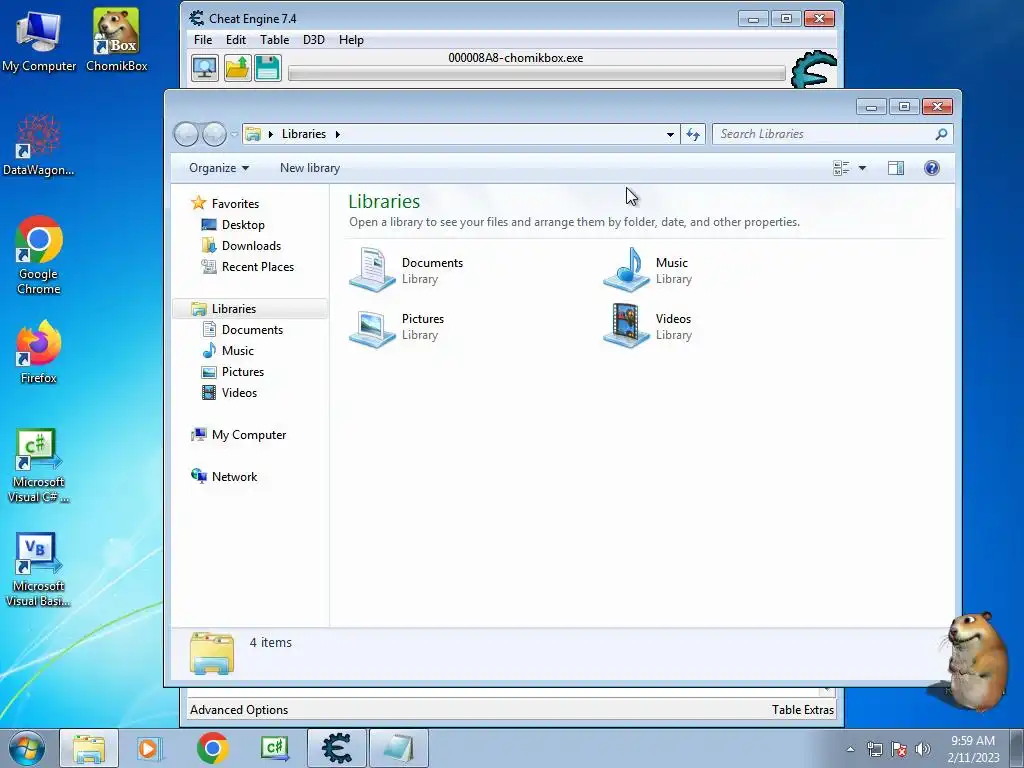This screenshot has width=1024, height=768.
Task: Toggle the preview pane
Action: [896, 168]
